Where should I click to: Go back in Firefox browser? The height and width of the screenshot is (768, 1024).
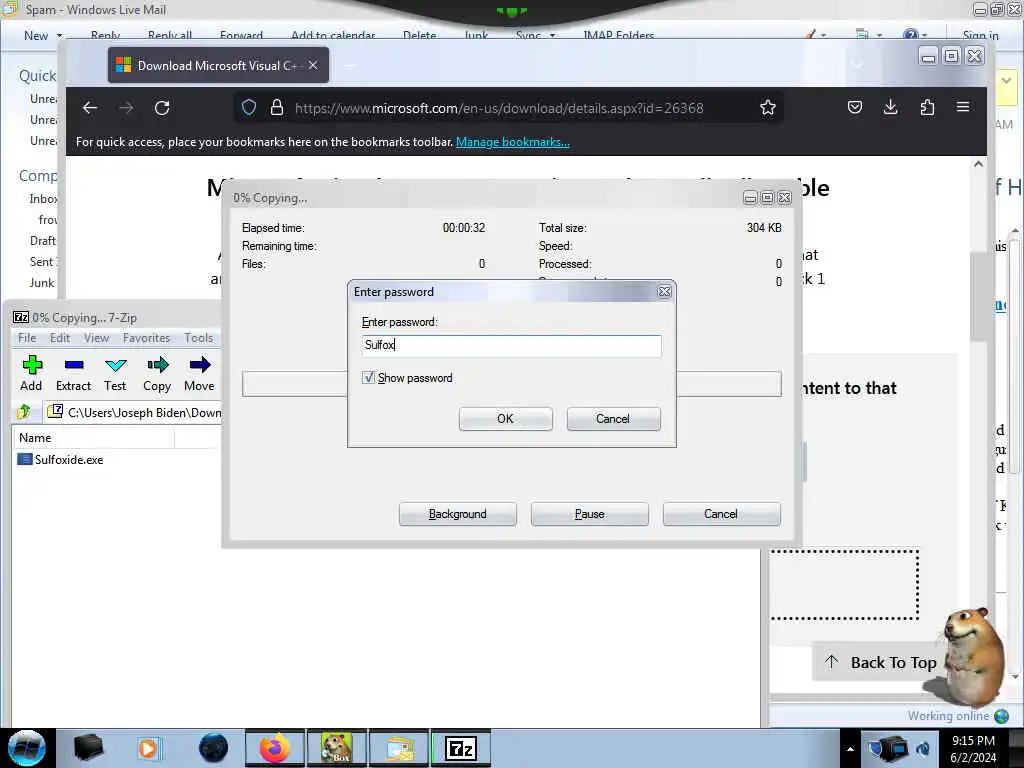pyautogui.click(x=90, y=108)
